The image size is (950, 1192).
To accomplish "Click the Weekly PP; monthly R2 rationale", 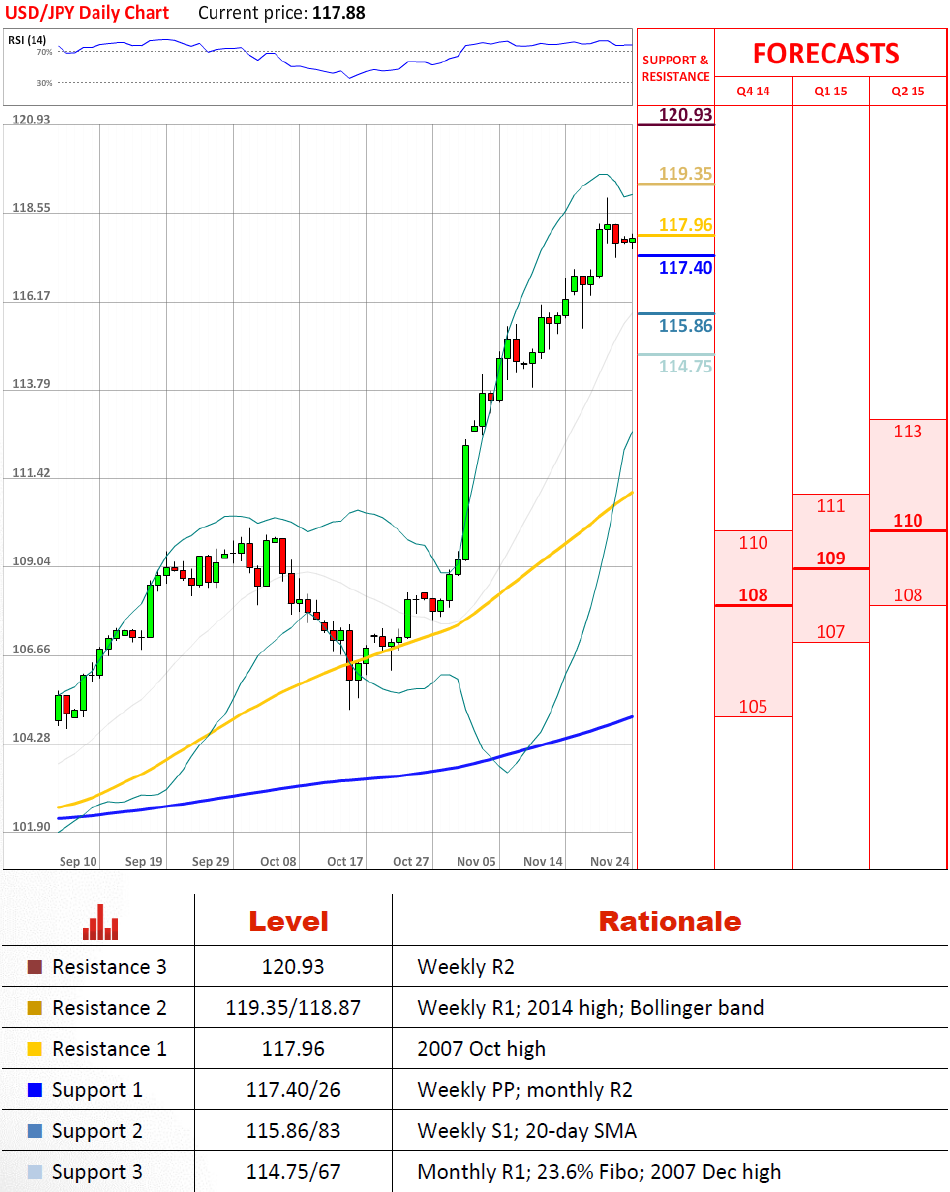I will click(x=525, y=1090).
